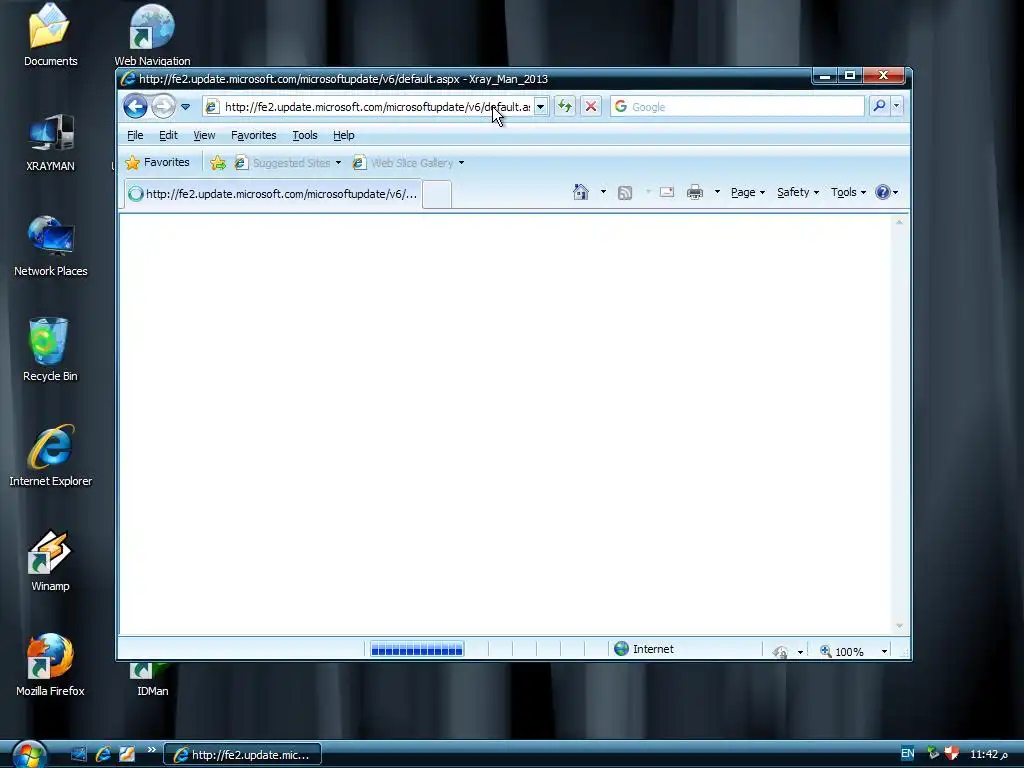1024x768 pixels.
Task: Click the vertical scrollbar up arrow
Action: click(899, 223)
